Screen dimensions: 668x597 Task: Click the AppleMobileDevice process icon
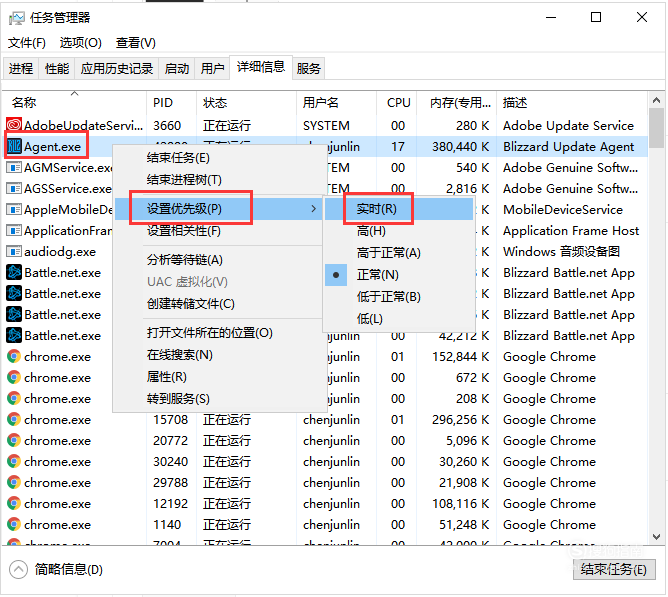(x=14, y=209)
